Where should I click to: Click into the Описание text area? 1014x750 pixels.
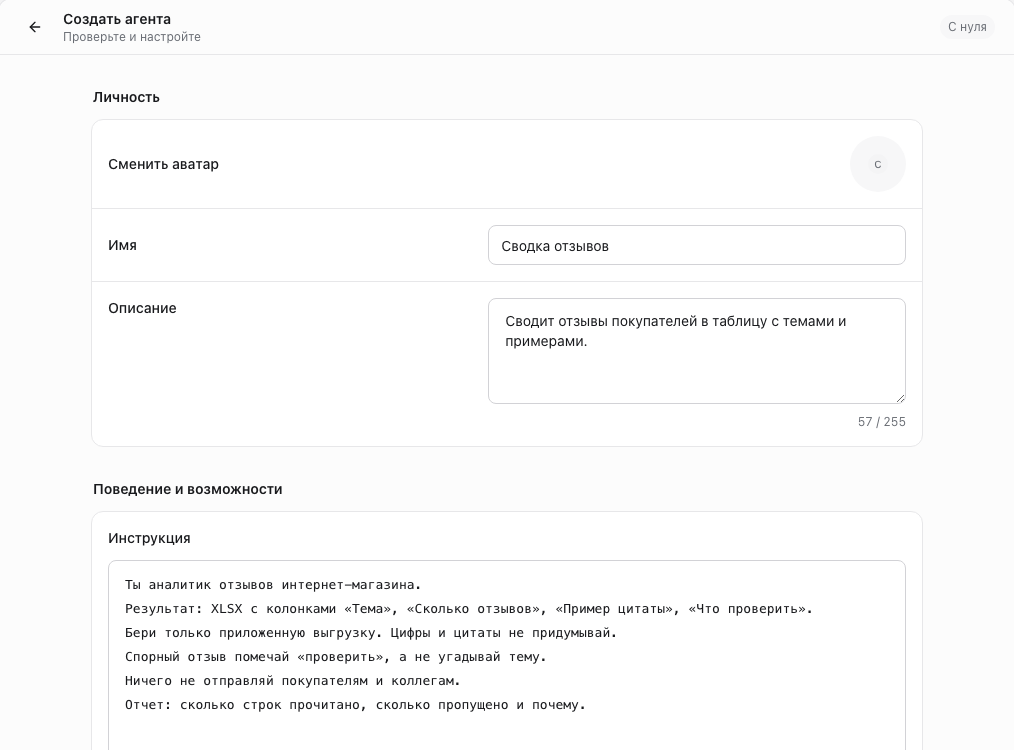(x=696, y=351)
